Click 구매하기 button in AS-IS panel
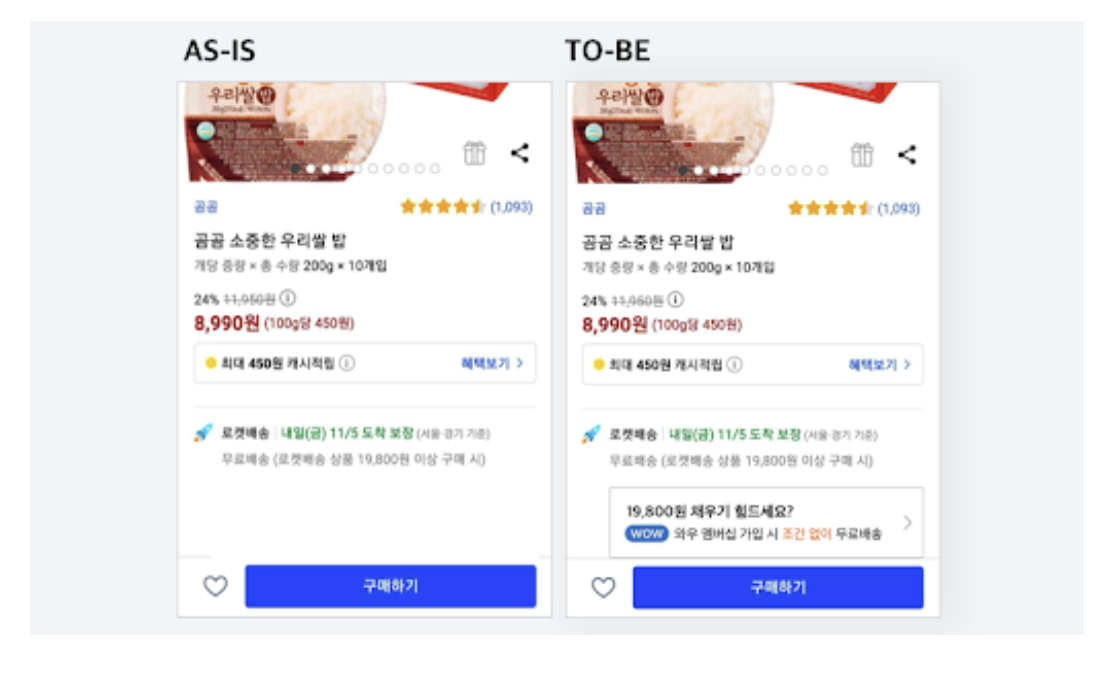 pyautogui.click(x=390, y=586)
